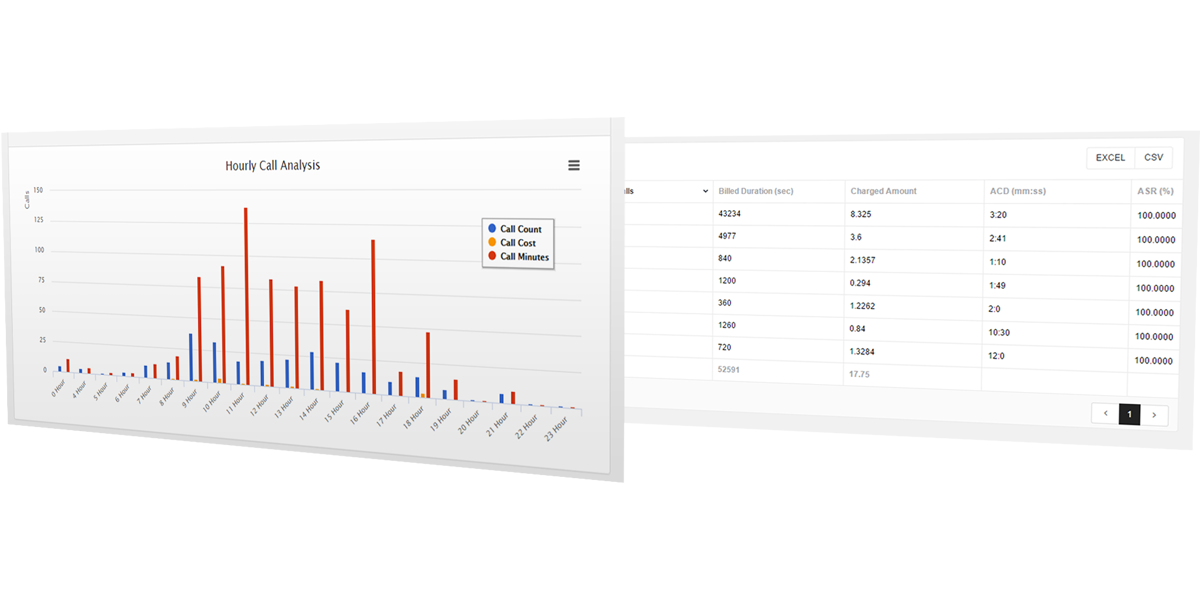
Task: Click the blue Call Count bar at 9 Hour
Action: (191, 357)
